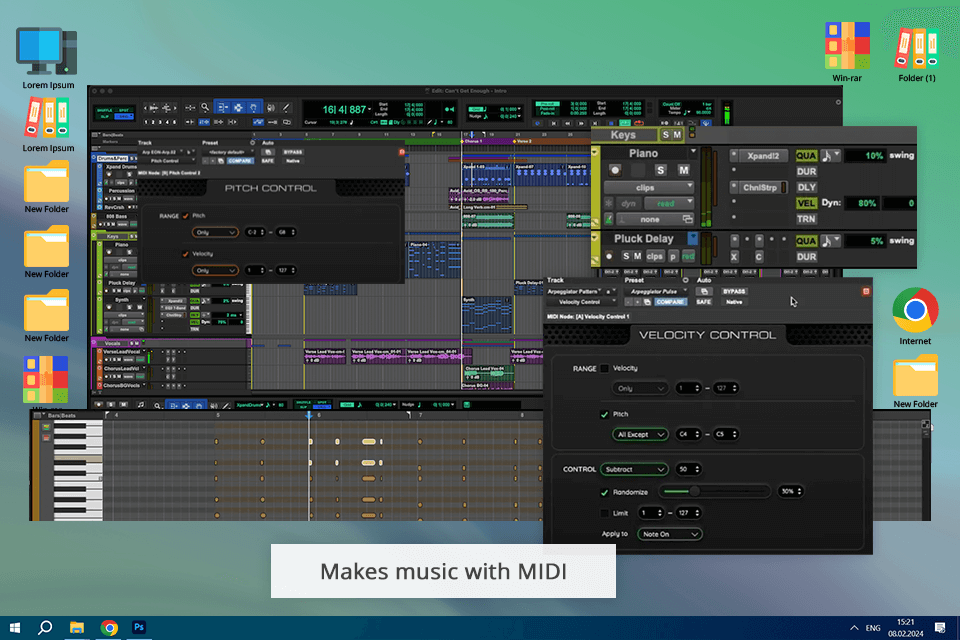Open taskbar search

pyautogui.click(x=45, y=628)
